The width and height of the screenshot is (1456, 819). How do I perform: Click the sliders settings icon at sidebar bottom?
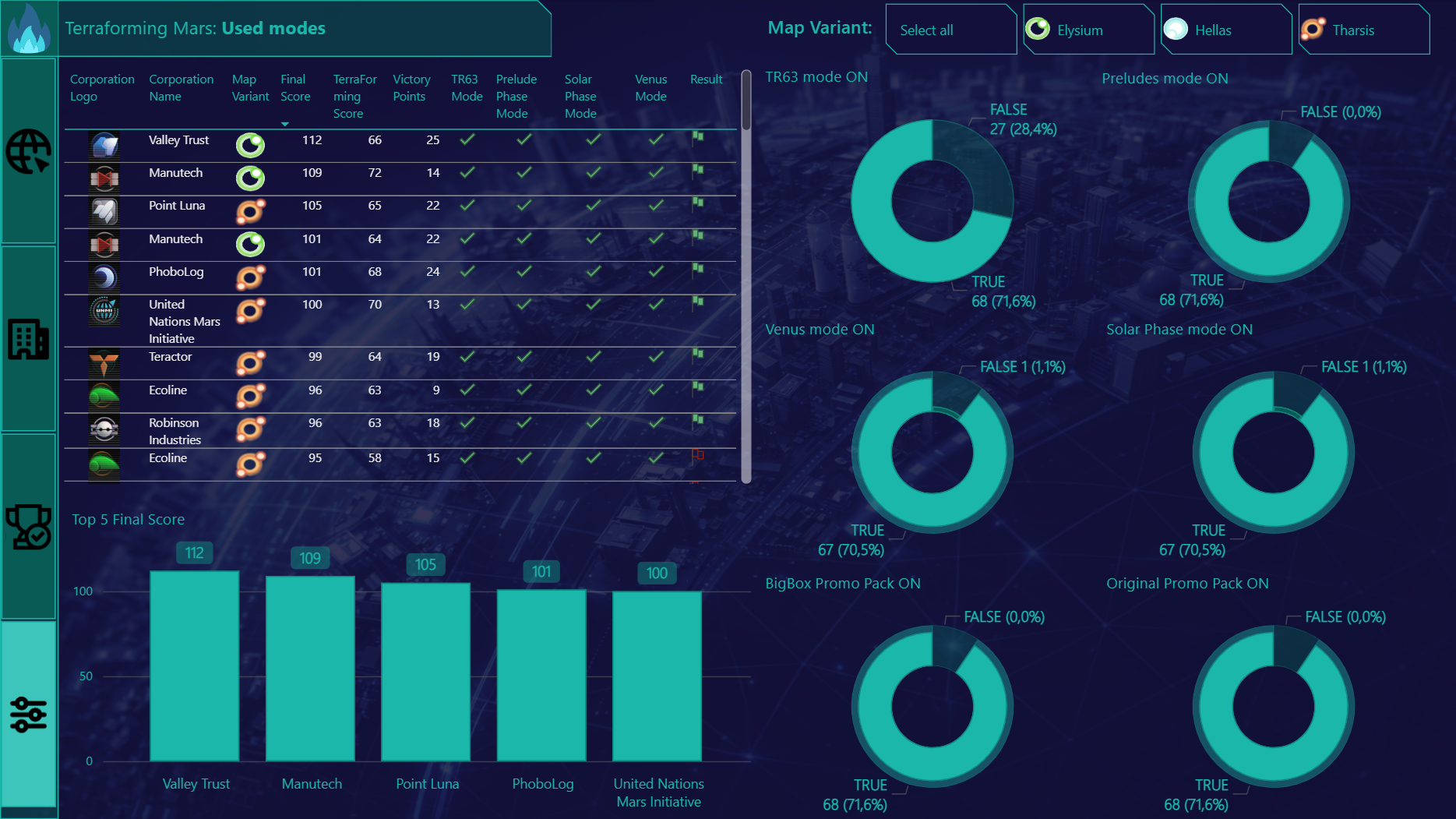[x=28, y=713]
